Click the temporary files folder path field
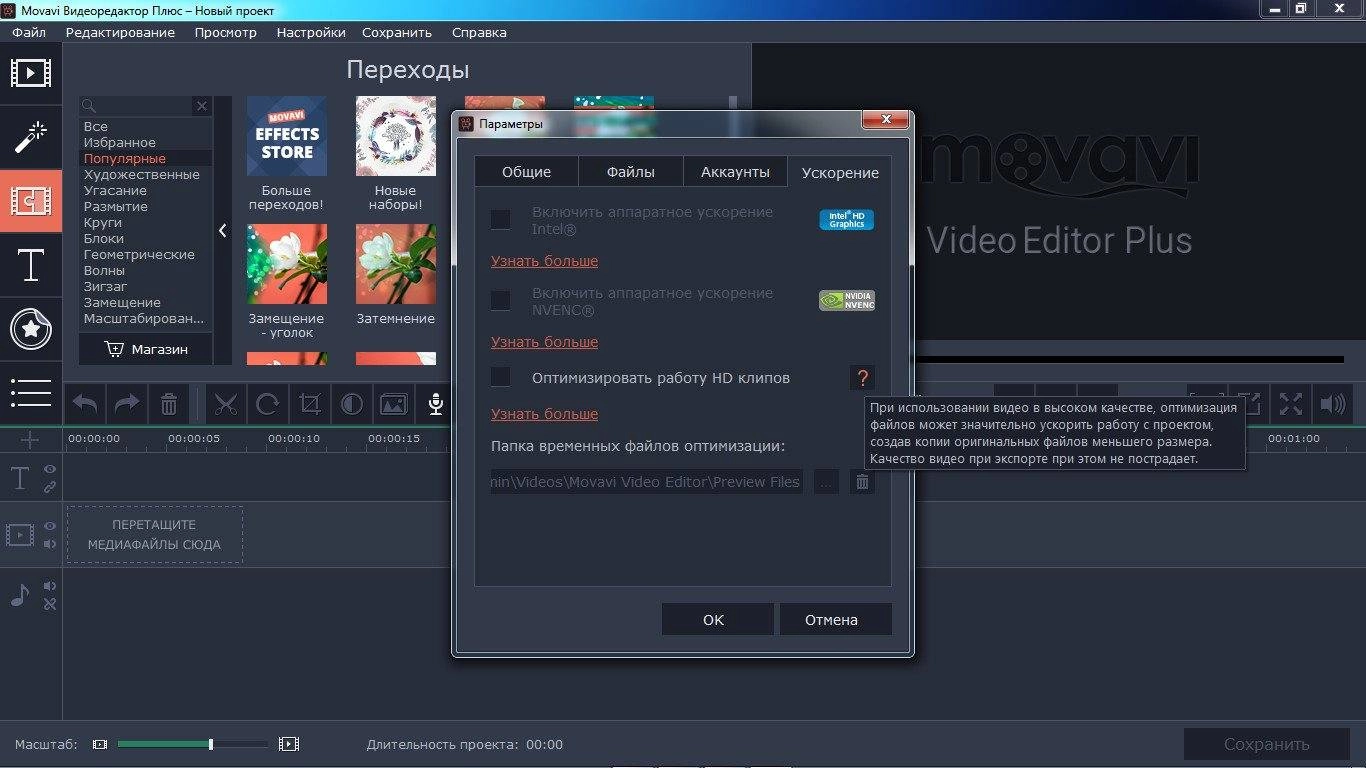 tap(646, 482)
